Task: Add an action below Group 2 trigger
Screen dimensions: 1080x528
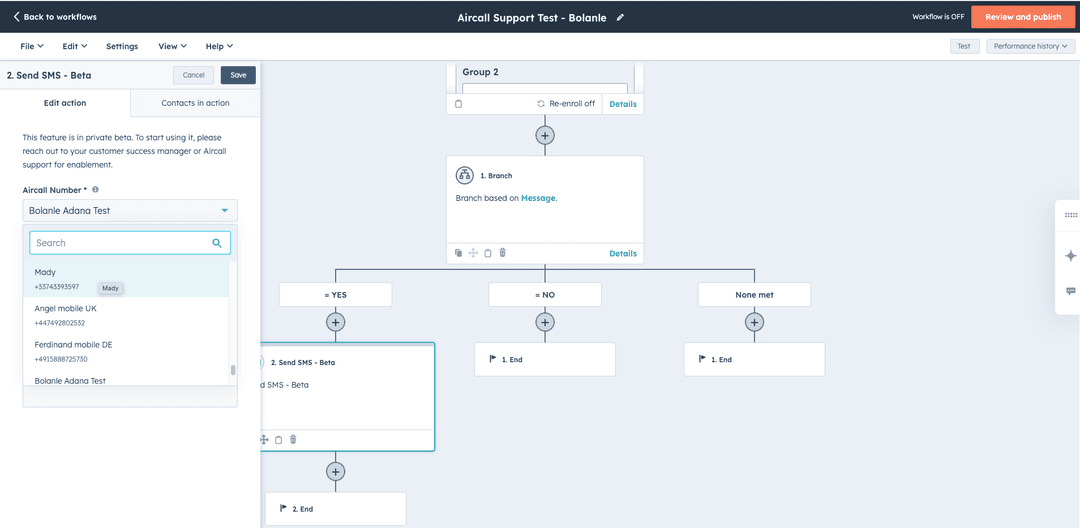Action: (x=544, y=135)
